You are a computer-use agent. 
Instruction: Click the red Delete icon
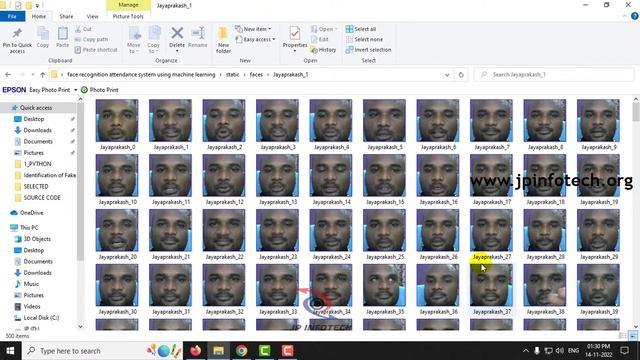pos(177,33)
